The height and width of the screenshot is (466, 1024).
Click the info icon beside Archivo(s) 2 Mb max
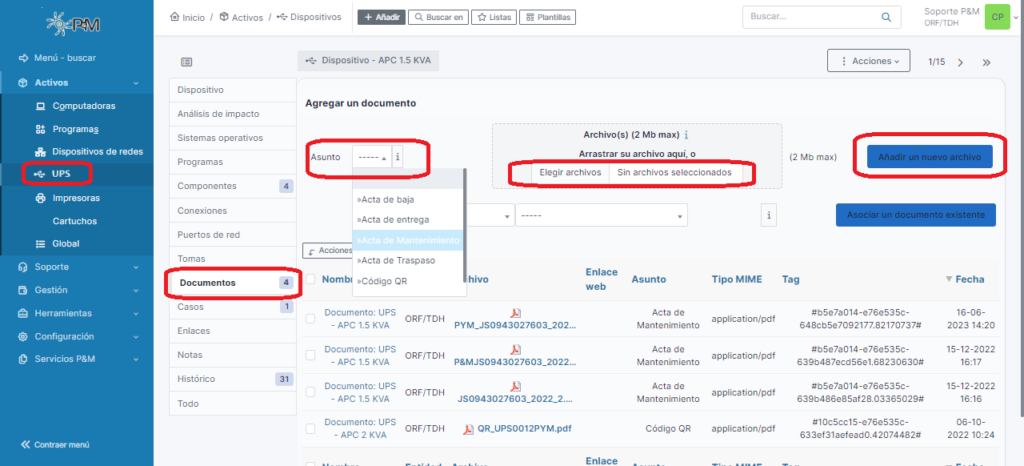coord(687,135)
